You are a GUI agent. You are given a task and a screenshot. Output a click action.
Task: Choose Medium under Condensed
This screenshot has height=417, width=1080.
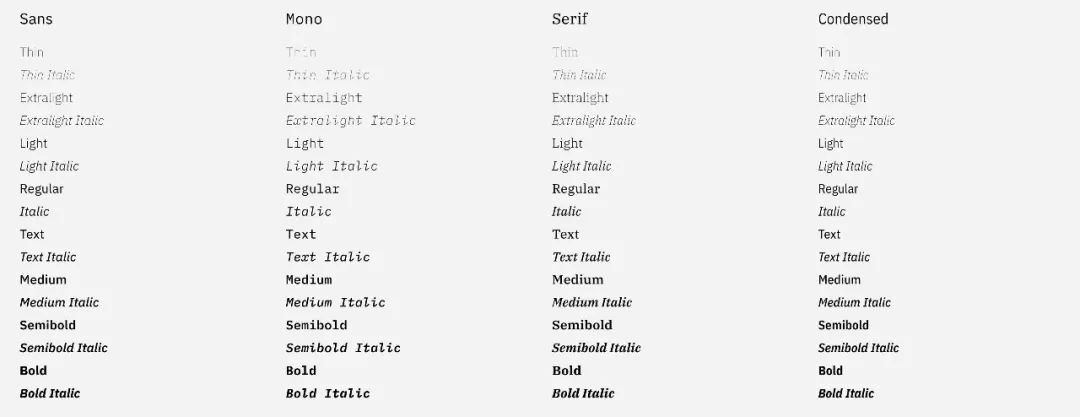[839, 280]
